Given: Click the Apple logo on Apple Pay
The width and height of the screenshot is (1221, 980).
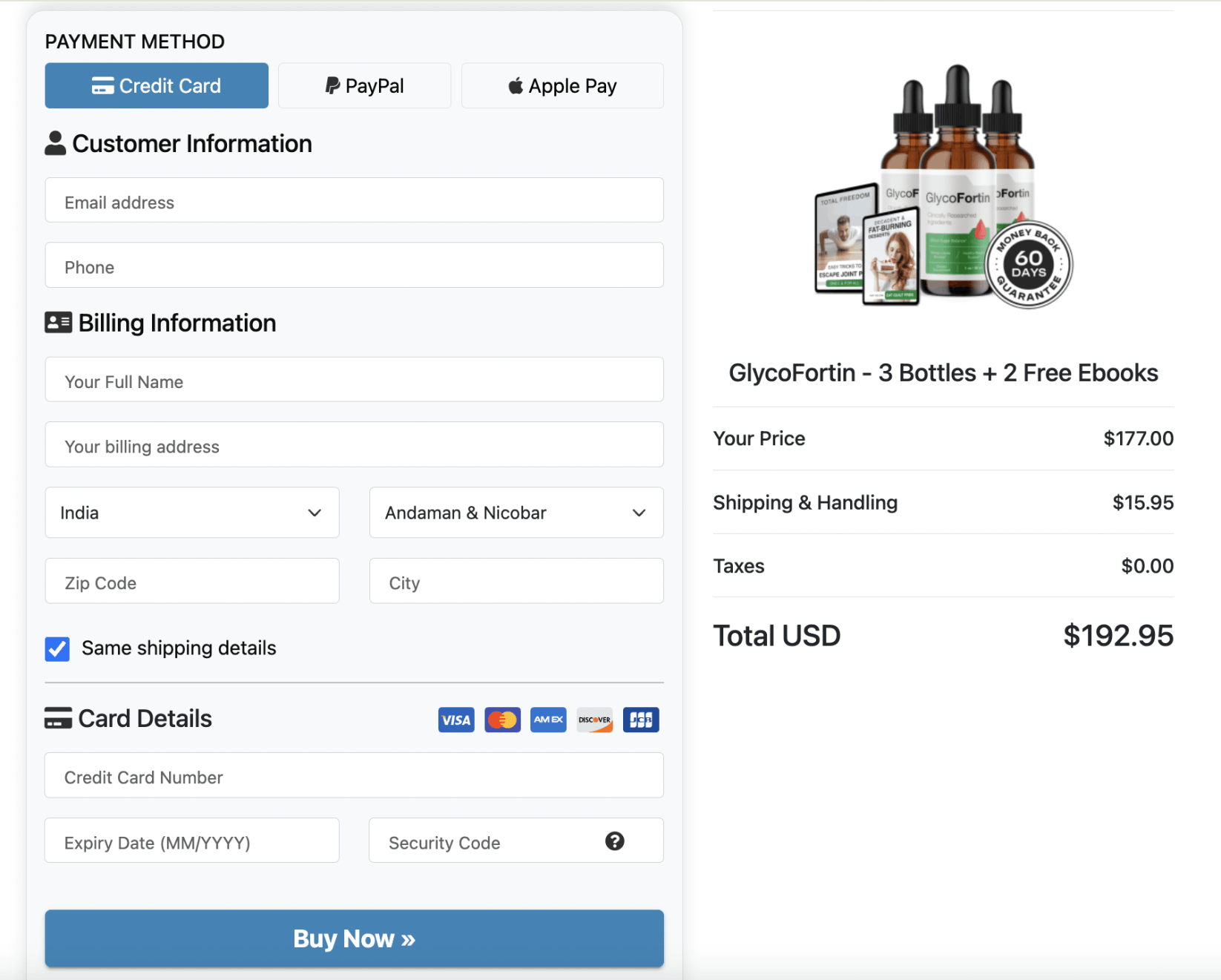Looking at the screenshot, I should pos(515,85).
